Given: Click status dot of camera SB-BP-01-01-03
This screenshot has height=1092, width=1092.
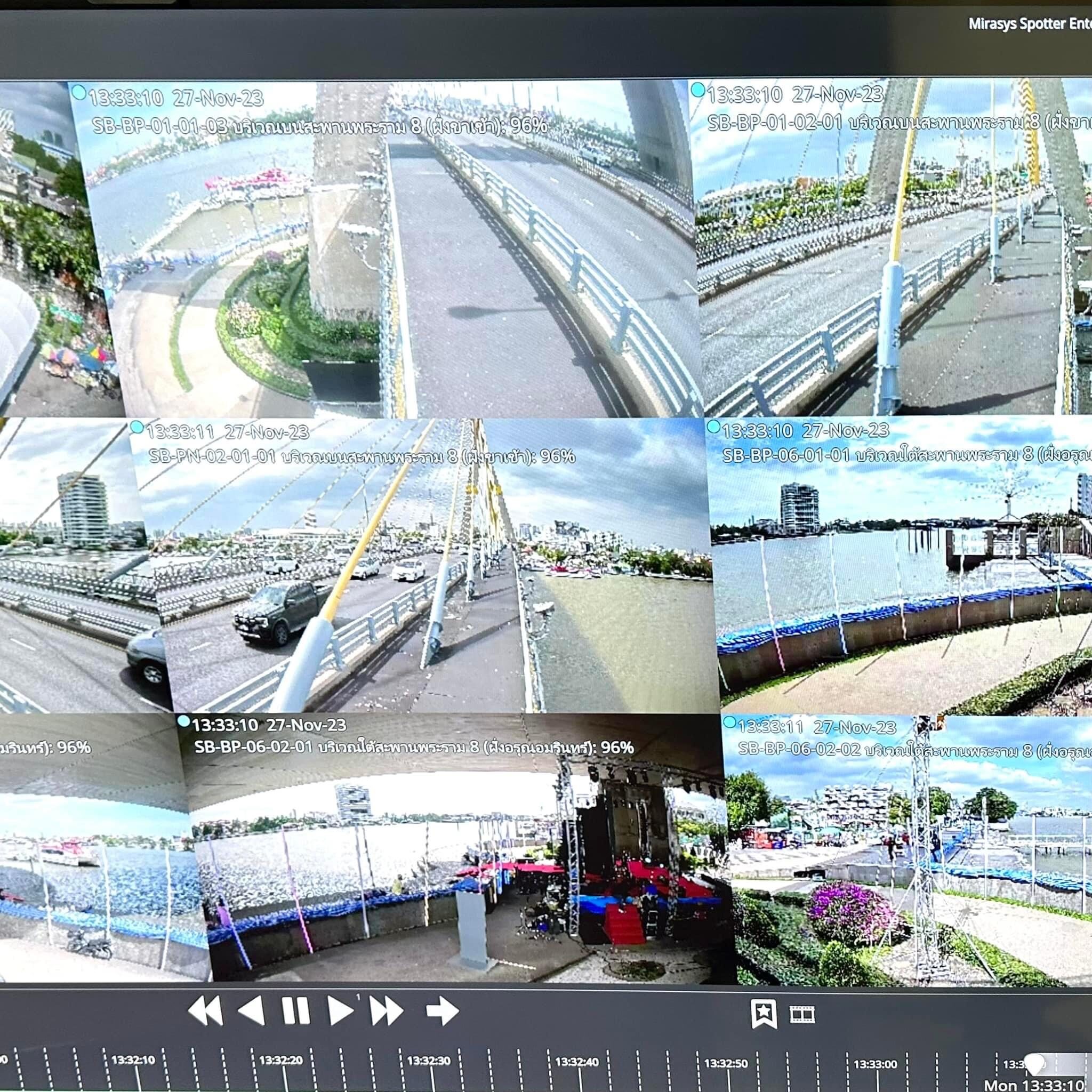Looking at the screenshot, I should (x=79, y=92).
